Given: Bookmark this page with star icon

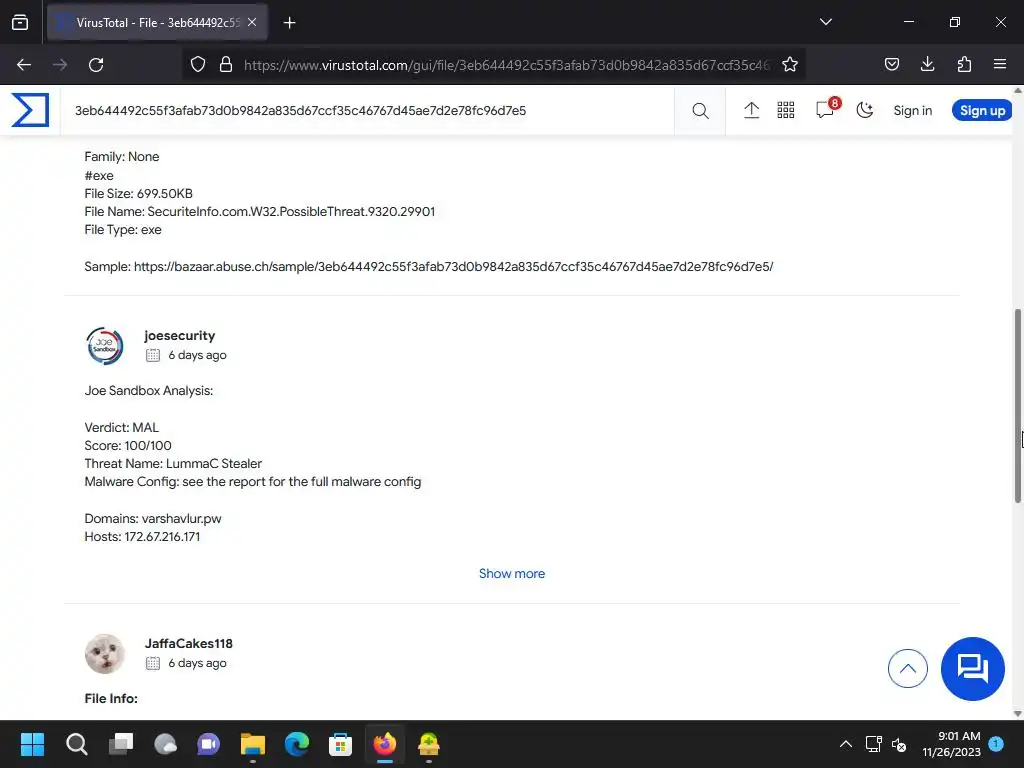Looking at the screenshot, I should pos(790,65).
